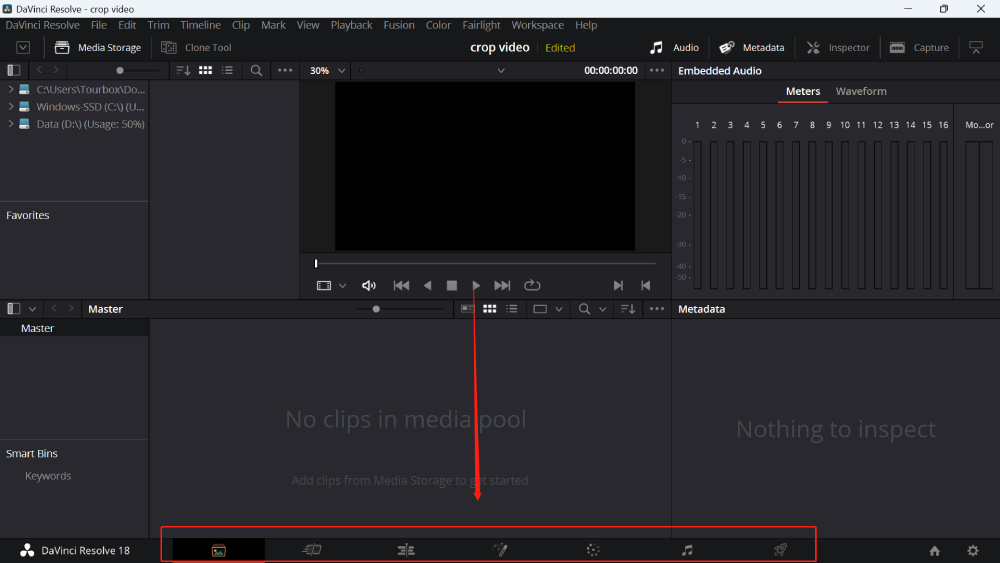Toggle the Metadata panel
The width and height of the screenshot is (1000, 563).
tap(752, 47)
